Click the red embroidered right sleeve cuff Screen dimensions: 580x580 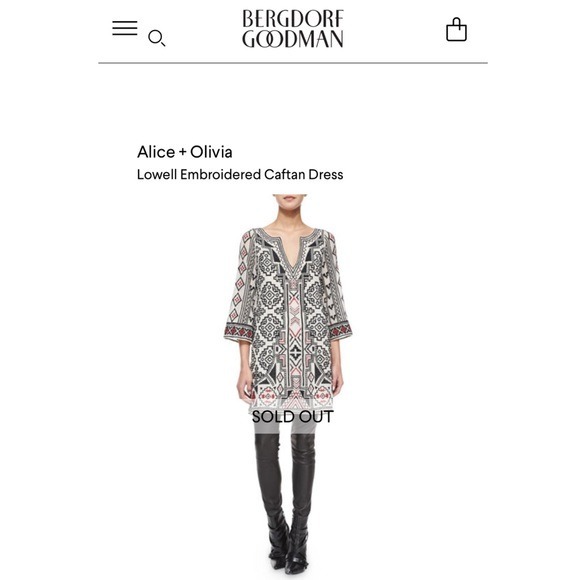click(340, 330)
